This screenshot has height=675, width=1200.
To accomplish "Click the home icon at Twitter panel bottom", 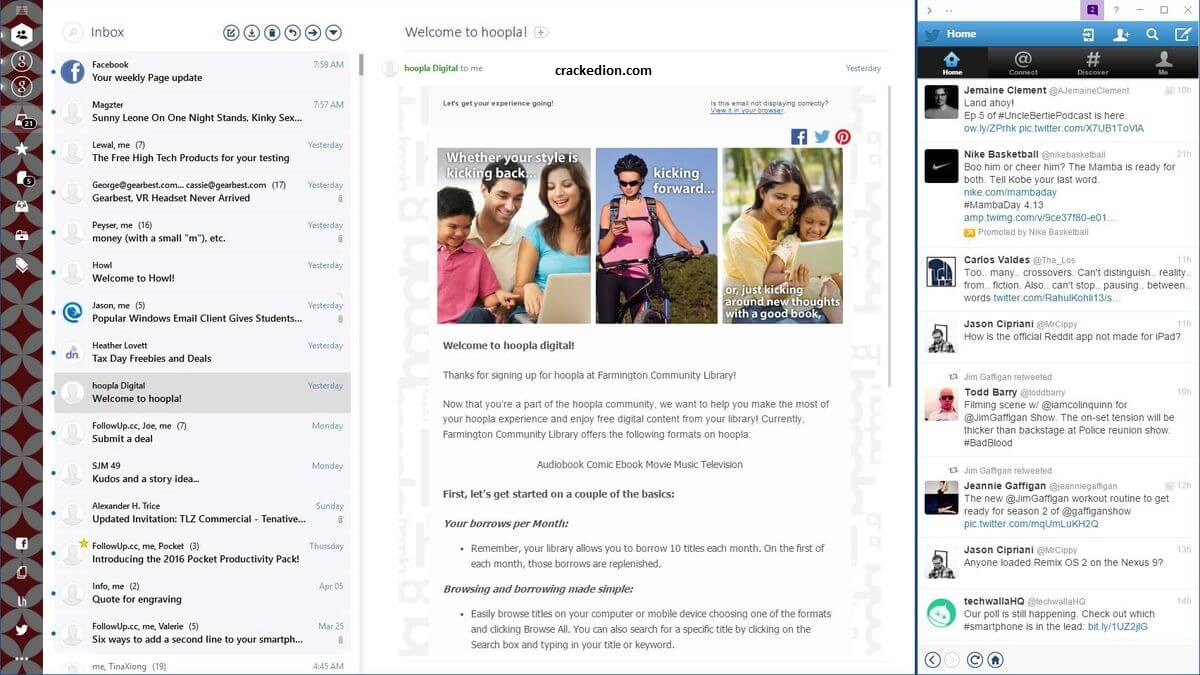I will (x=996, y=660).
